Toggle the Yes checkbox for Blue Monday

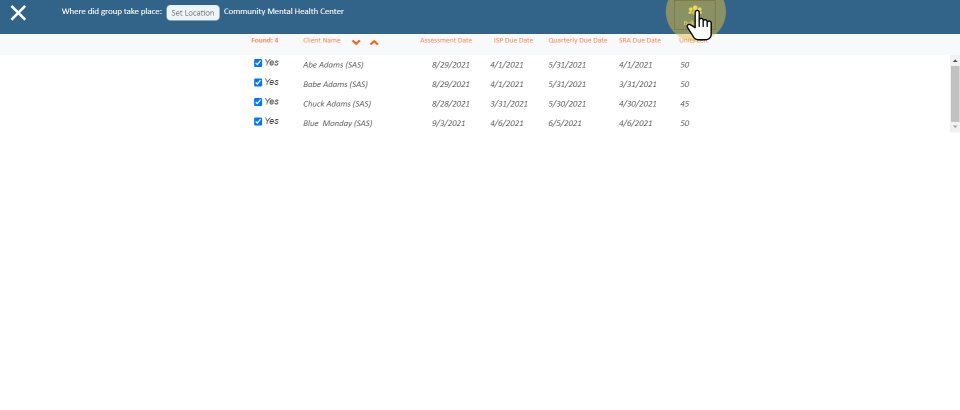coord(258,121)
